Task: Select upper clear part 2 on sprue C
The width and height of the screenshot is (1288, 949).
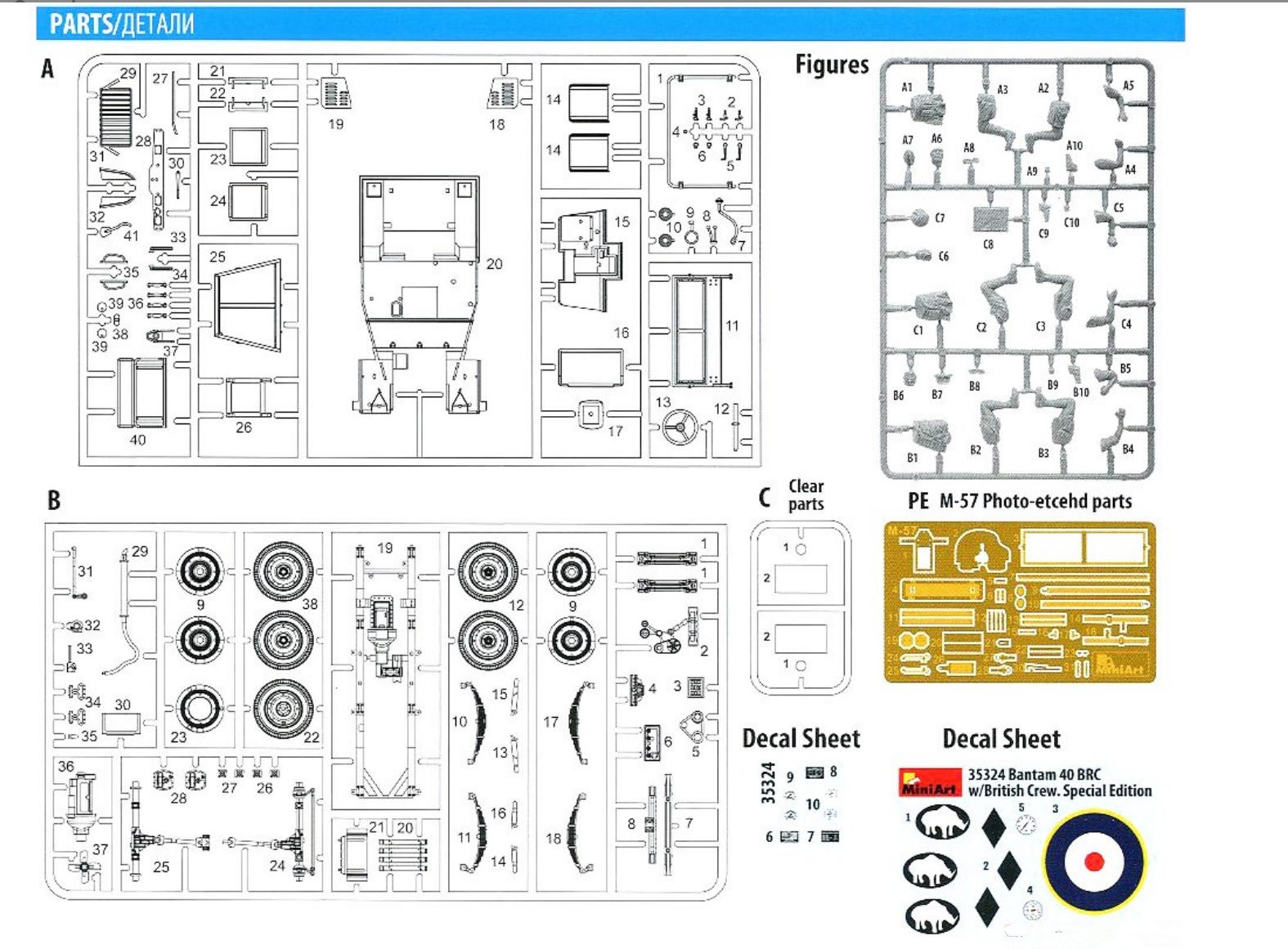Action: click(800, 579)
